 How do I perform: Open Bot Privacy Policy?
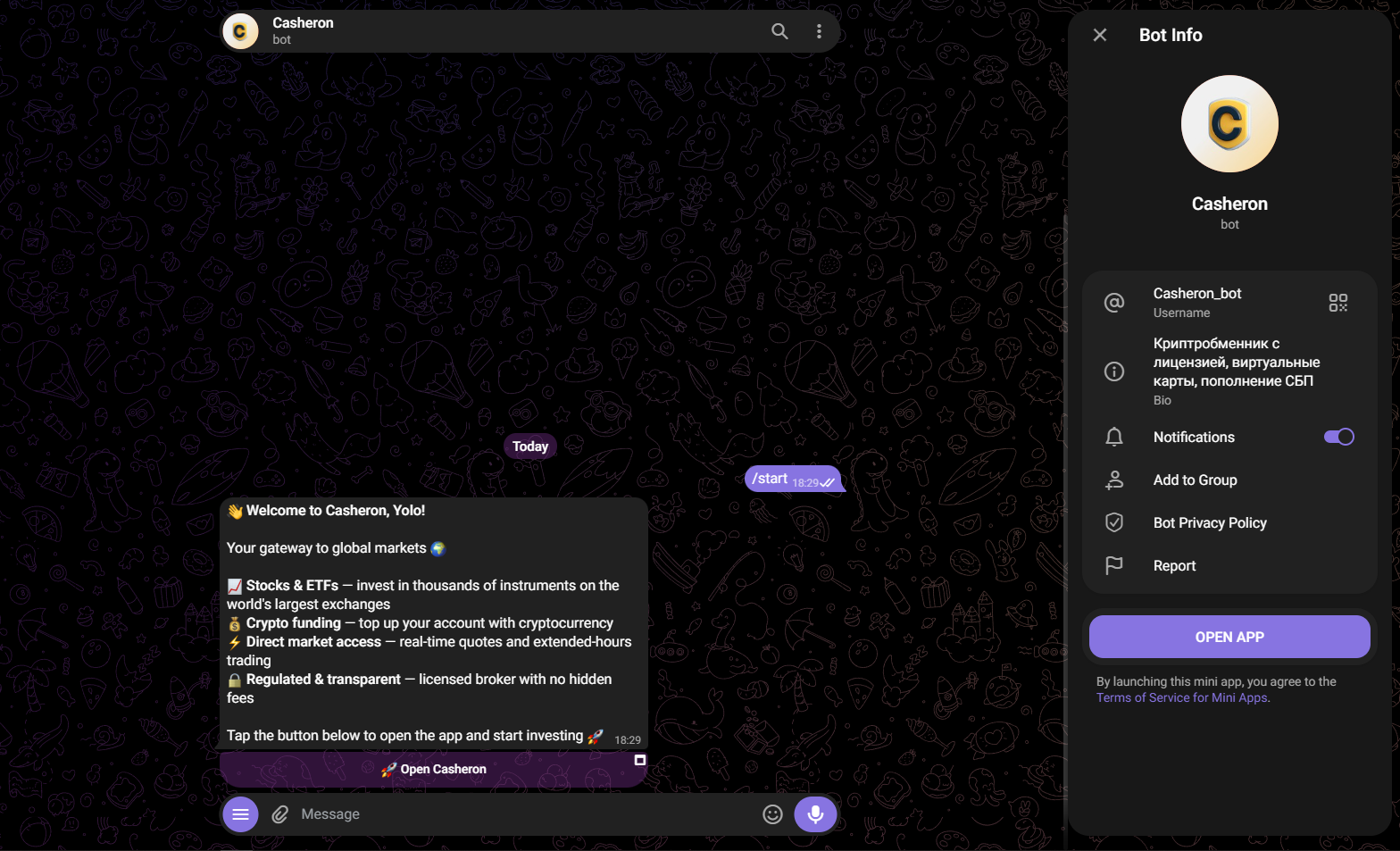(x=1229, y=523)
